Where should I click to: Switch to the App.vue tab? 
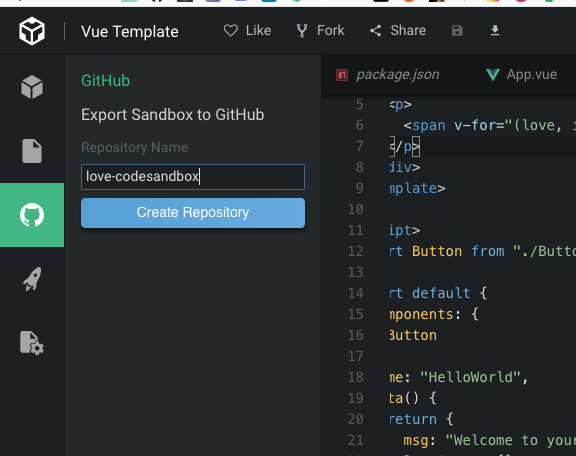(x=521, y=75)
